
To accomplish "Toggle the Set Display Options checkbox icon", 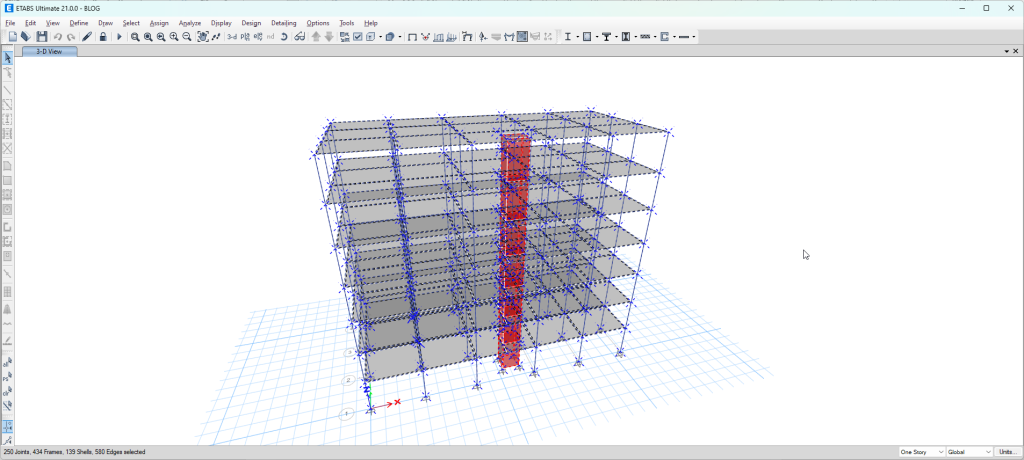I will tap(357, 37).
